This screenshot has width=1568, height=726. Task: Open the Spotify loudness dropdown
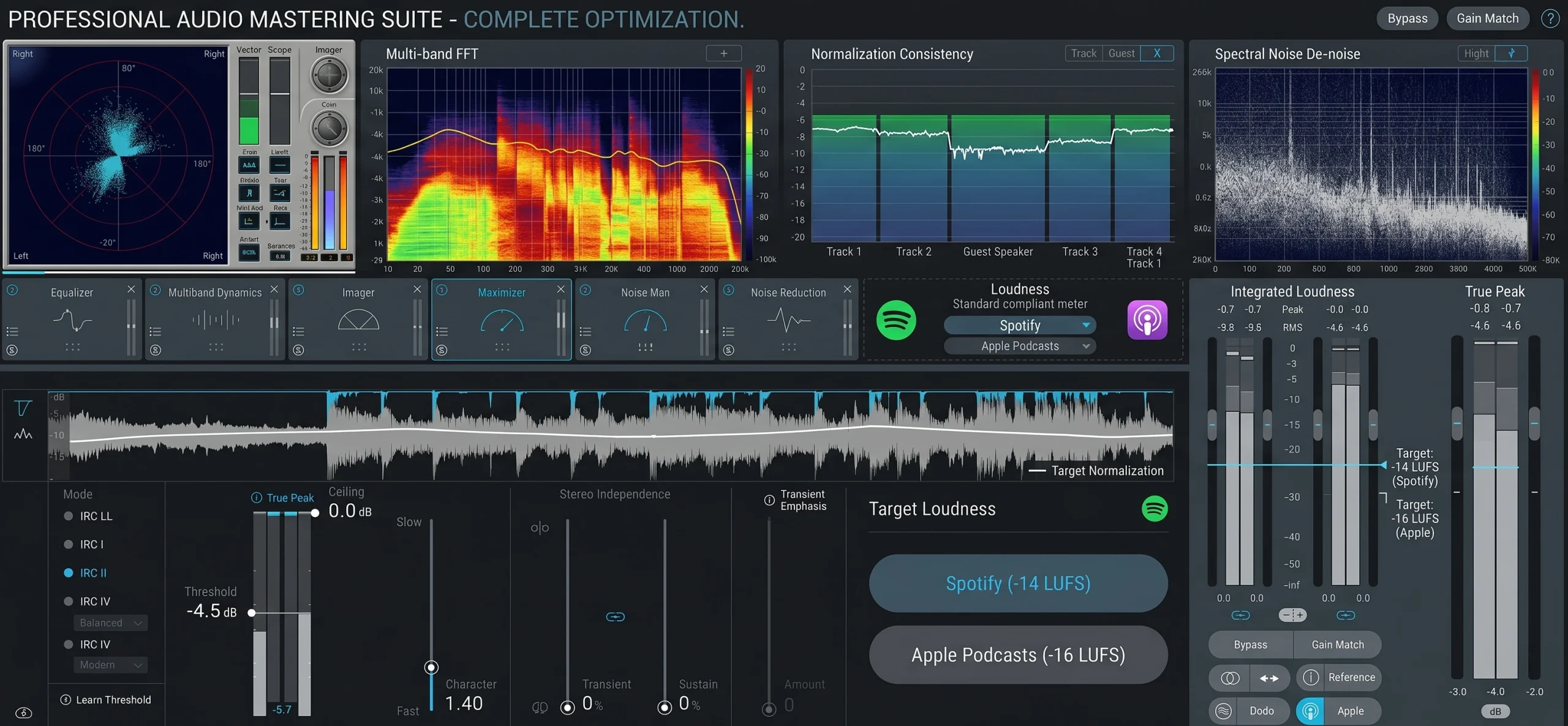pos(1020,325)
